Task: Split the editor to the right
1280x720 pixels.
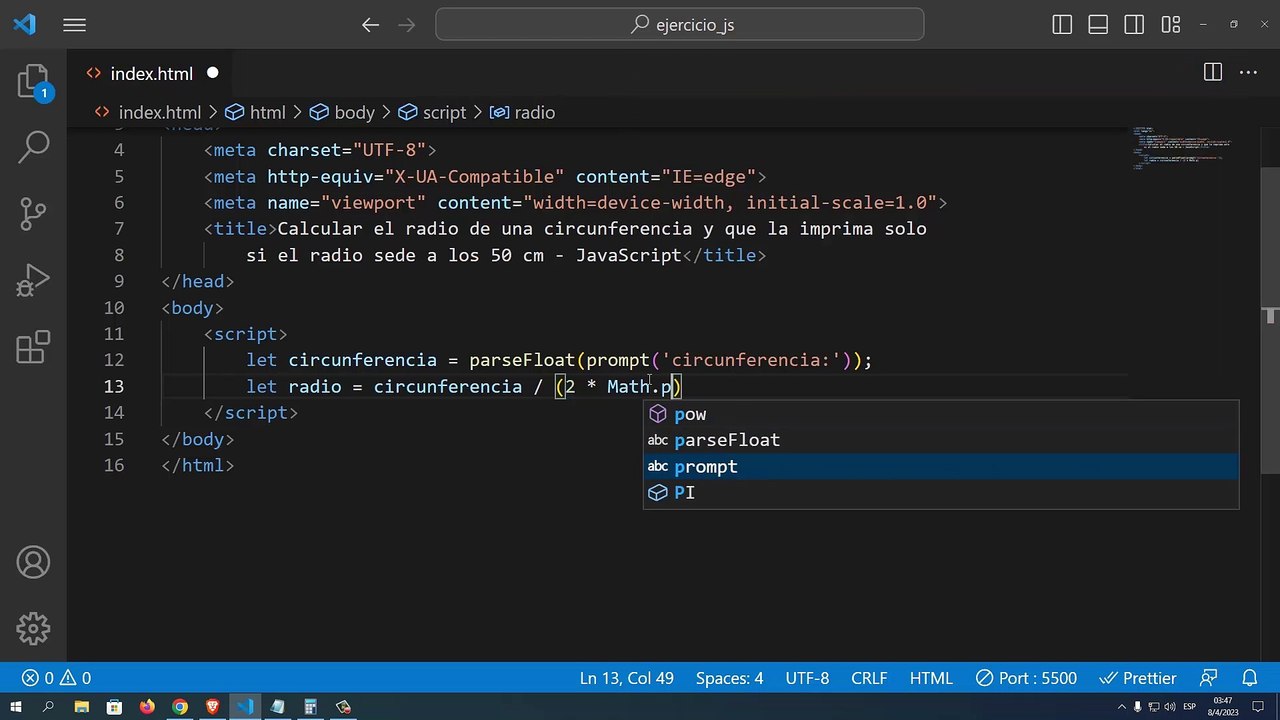Action: coord(1212,72)
